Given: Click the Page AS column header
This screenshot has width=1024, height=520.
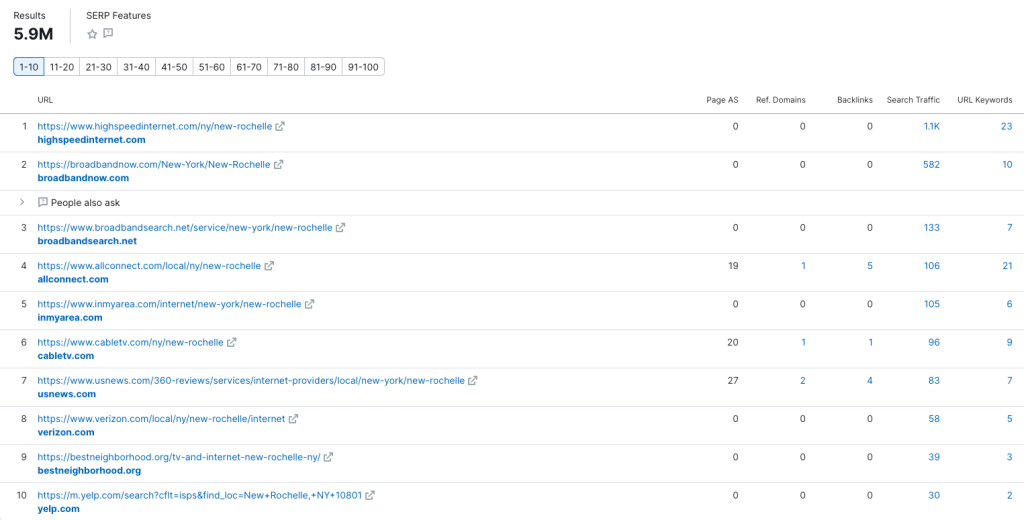Looking at the screenshot, I should pyautogui.click(x=722, y=100).
